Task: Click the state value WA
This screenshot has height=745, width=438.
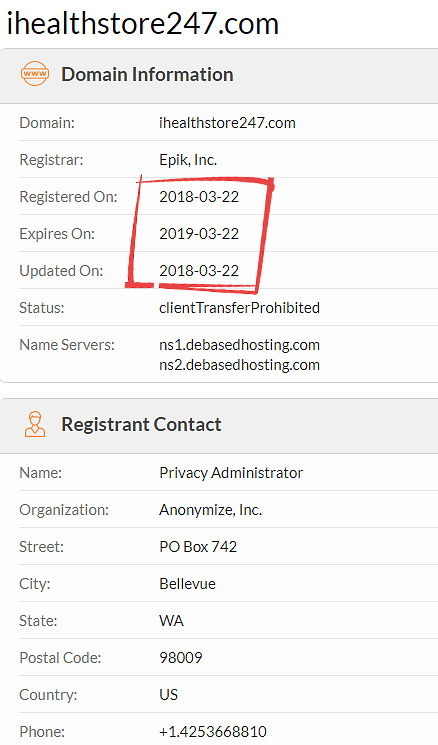Action: pos(171,621)
